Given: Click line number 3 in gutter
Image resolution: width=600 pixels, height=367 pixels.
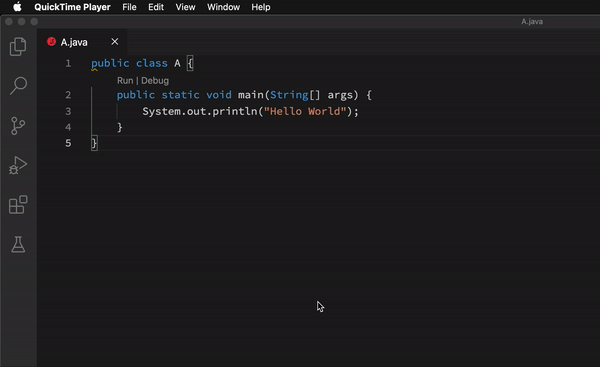Looking at the screenshot, I should pos(68,111).
